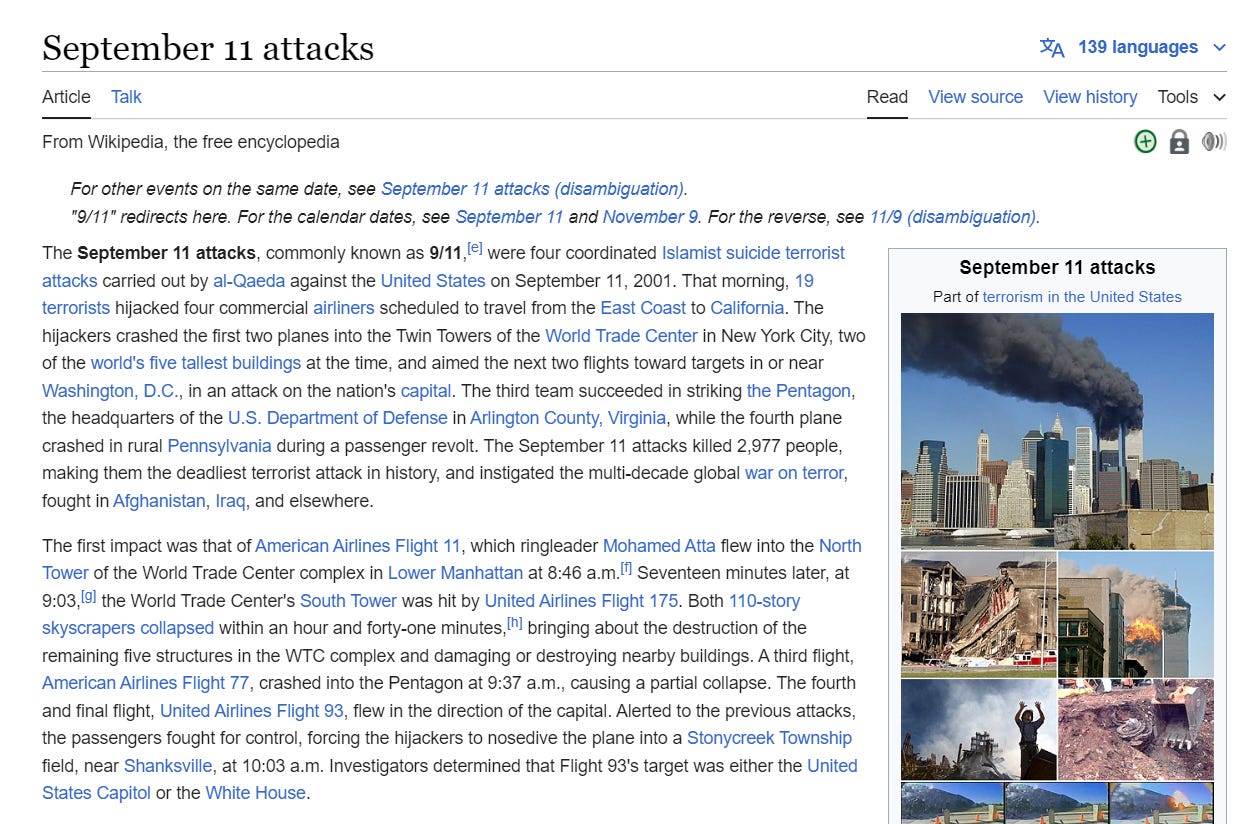Open the East Coast link
The height and width of the screenshot is (824, 1250).
[x=643, y=308]
